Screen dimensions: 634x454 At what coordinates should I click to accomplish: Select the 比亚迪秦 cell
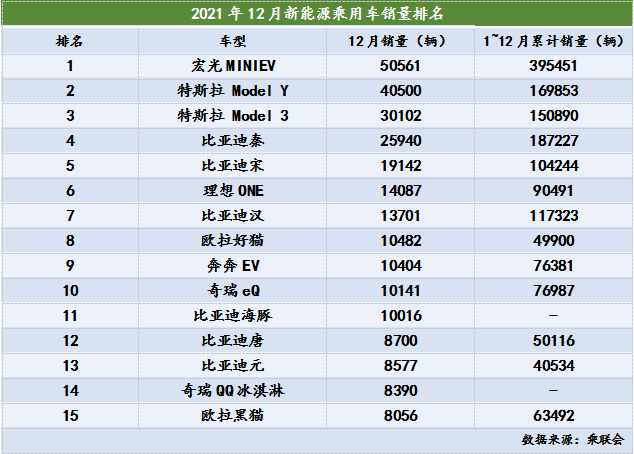click(233, 141)
